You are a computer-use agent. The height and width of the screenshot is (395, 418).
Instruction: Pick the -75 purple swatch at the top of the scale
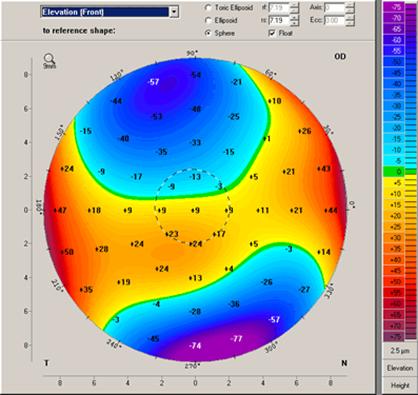pos(394,7)
